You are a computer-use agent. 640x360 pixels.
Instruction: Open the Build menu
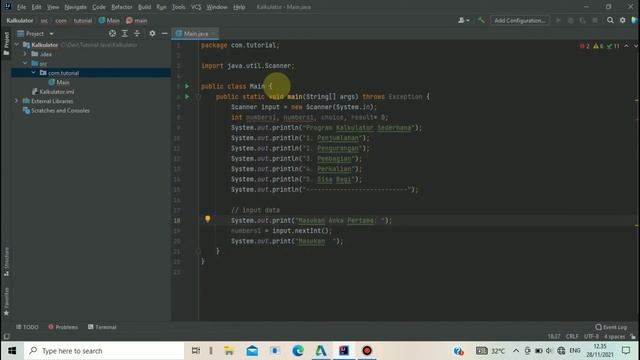(x=144, y=7)
